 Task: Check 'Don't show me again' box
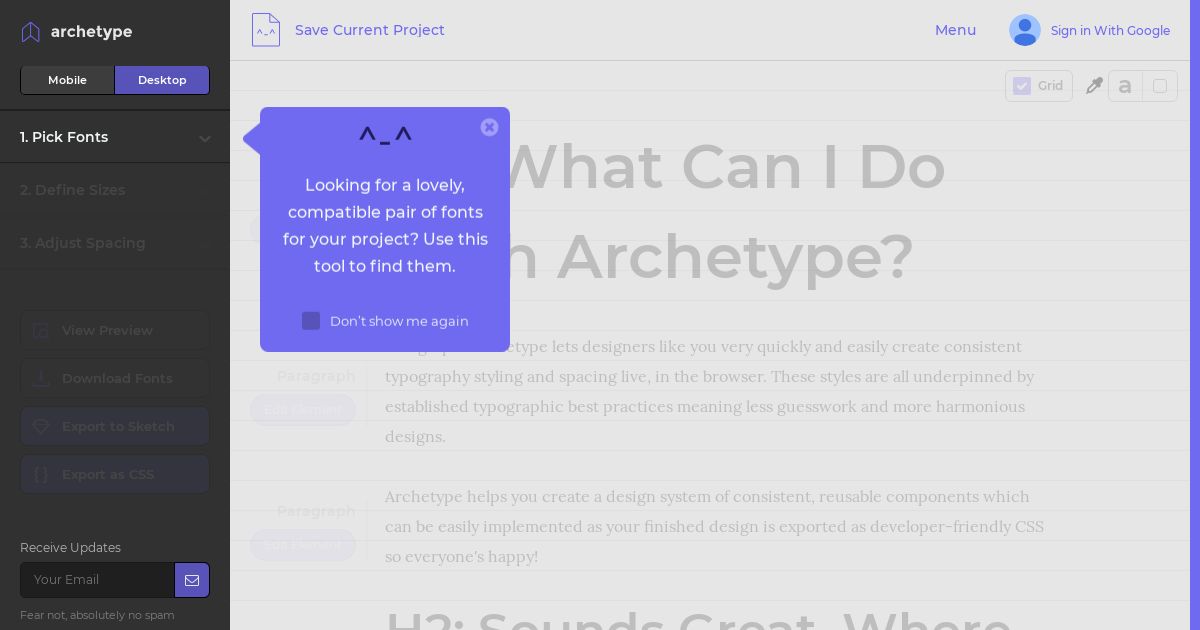(x=311, y=321)
